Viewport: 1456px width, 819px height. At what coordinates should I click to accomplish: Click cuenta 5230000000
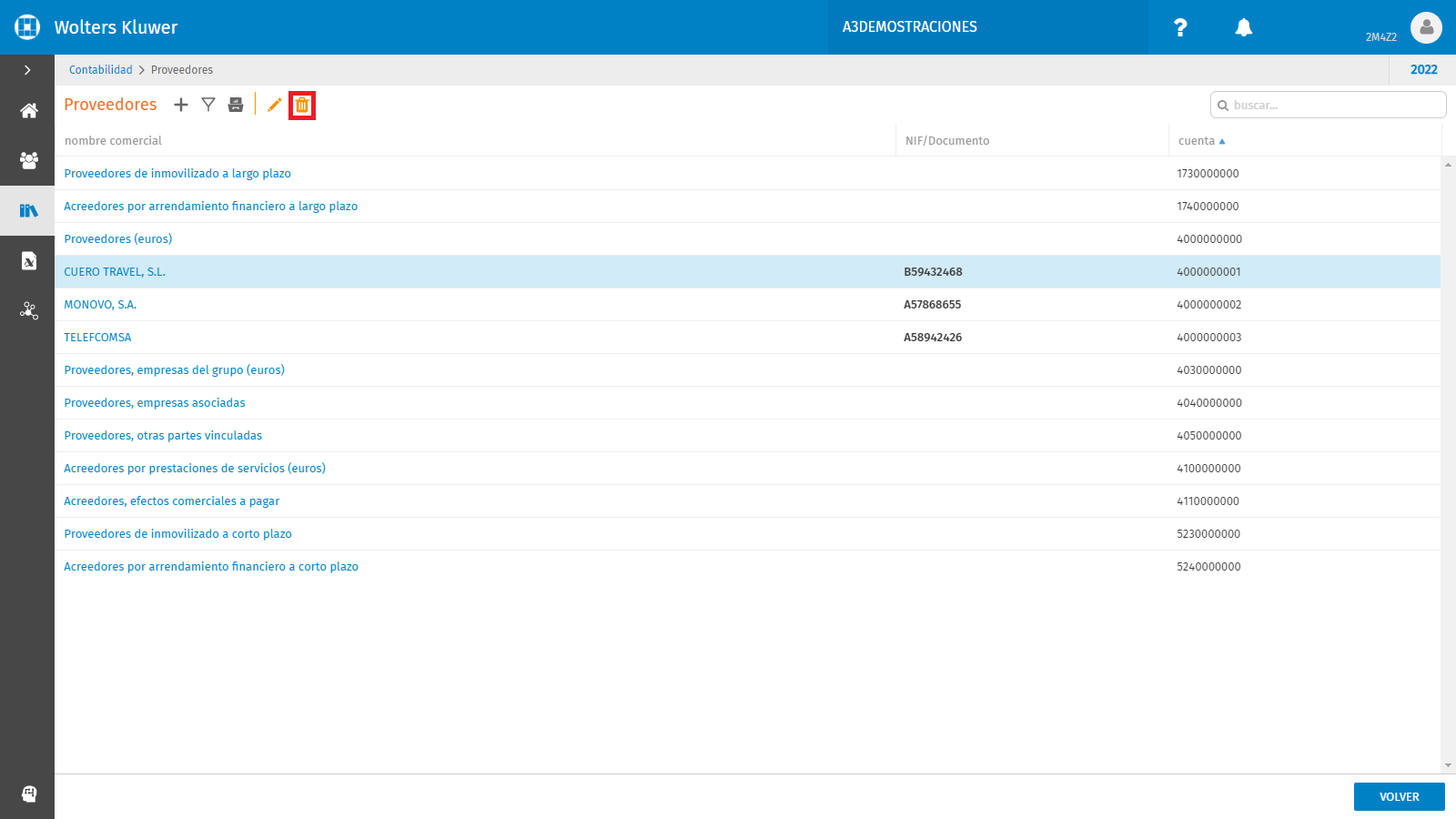(1208, 534)
